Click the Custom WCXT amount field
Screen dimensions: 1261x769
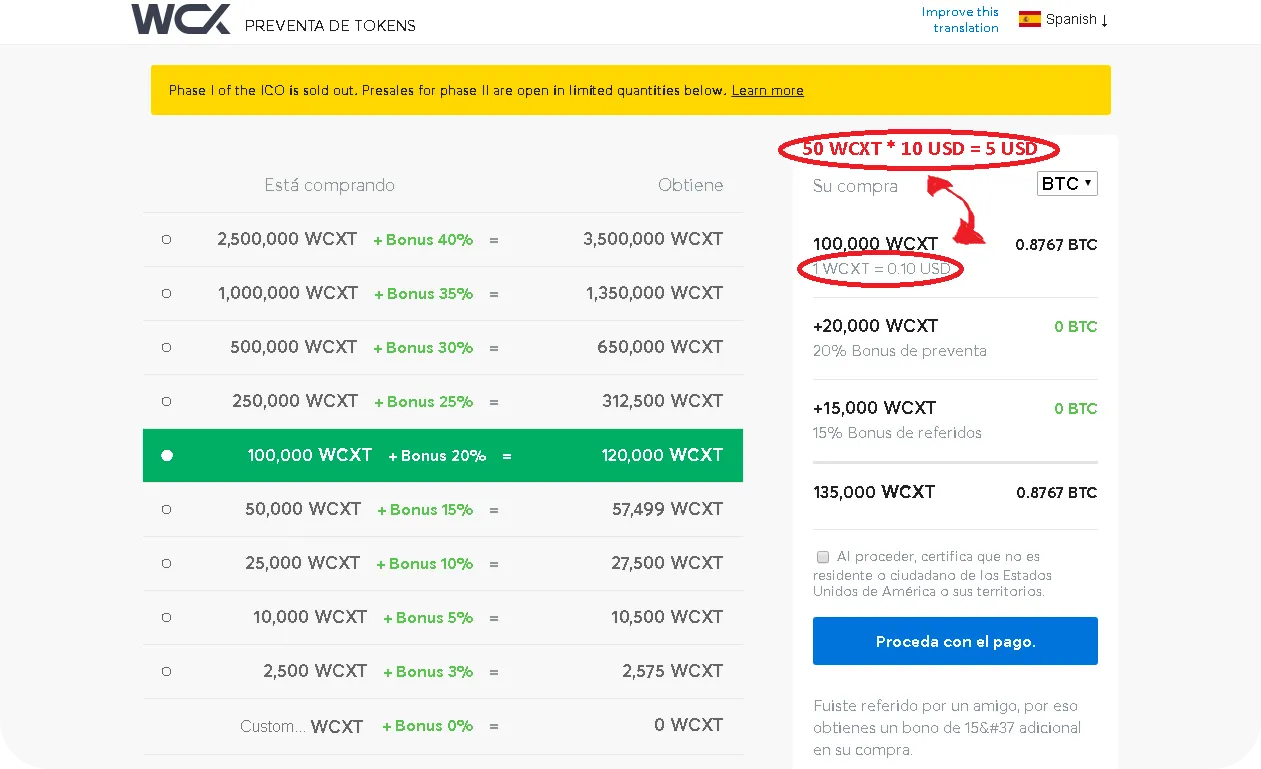click(272, 726)
